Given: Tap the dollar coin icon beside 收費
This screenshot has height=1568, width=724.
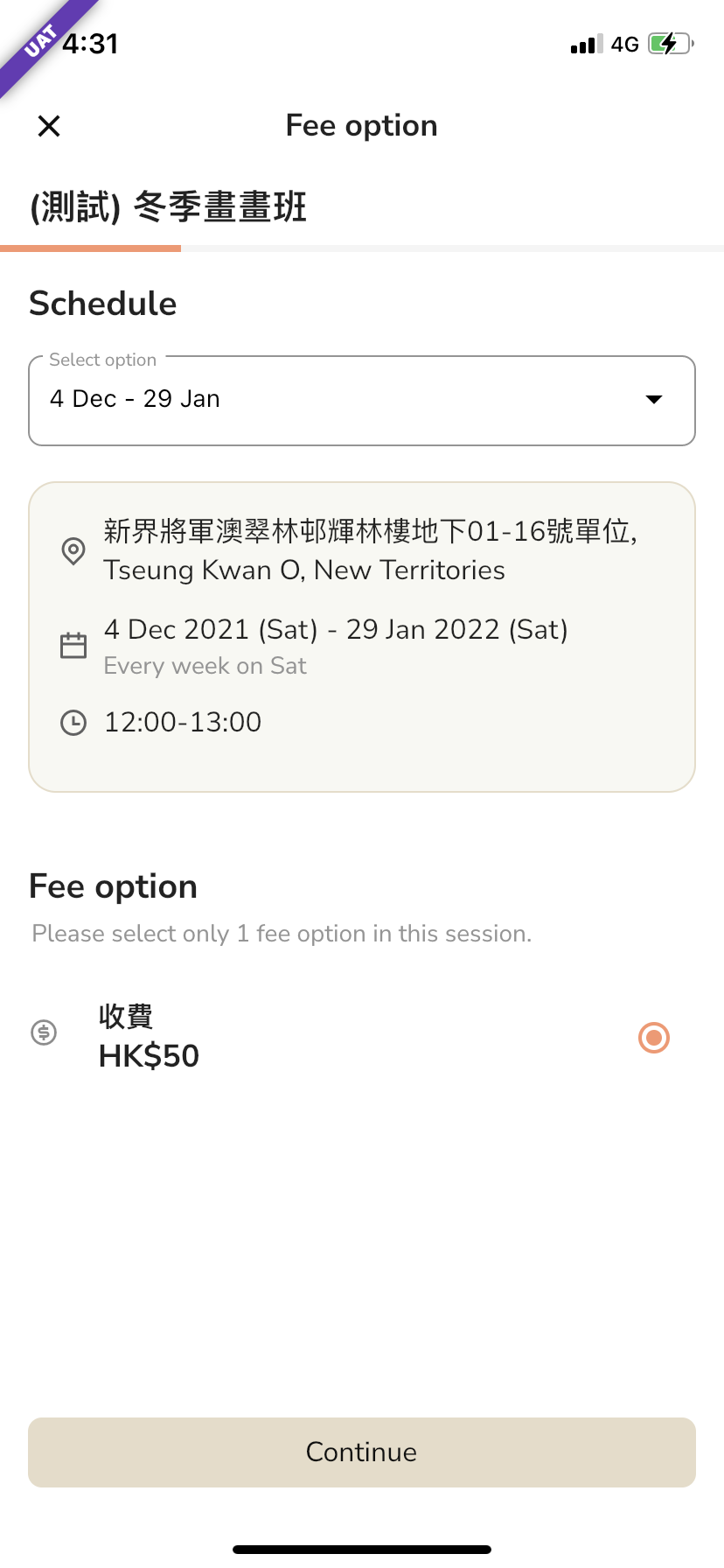Looking at the screenshot, I should (x=44, y=1032).
